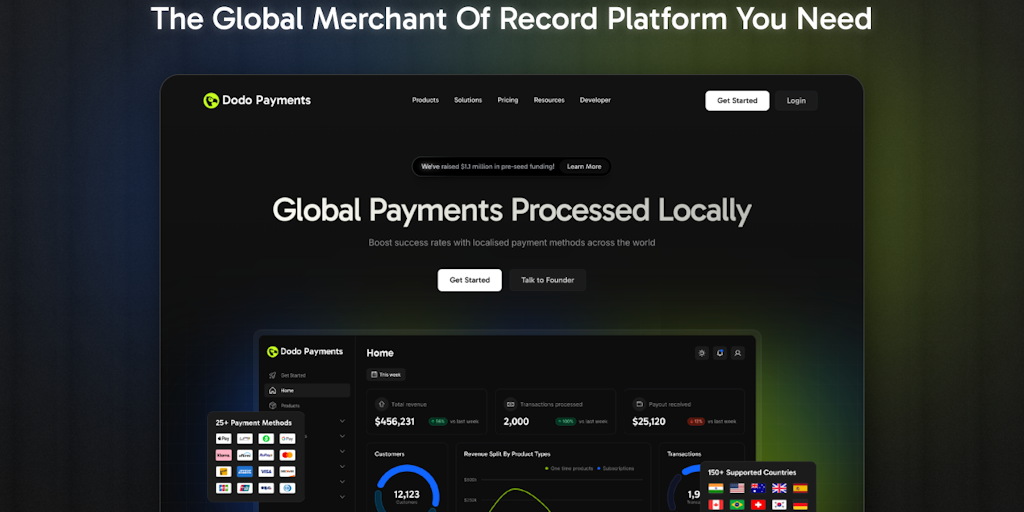Click Learn More in funding banner
This screenshot has height=512, width=1024.
point(584,167)
